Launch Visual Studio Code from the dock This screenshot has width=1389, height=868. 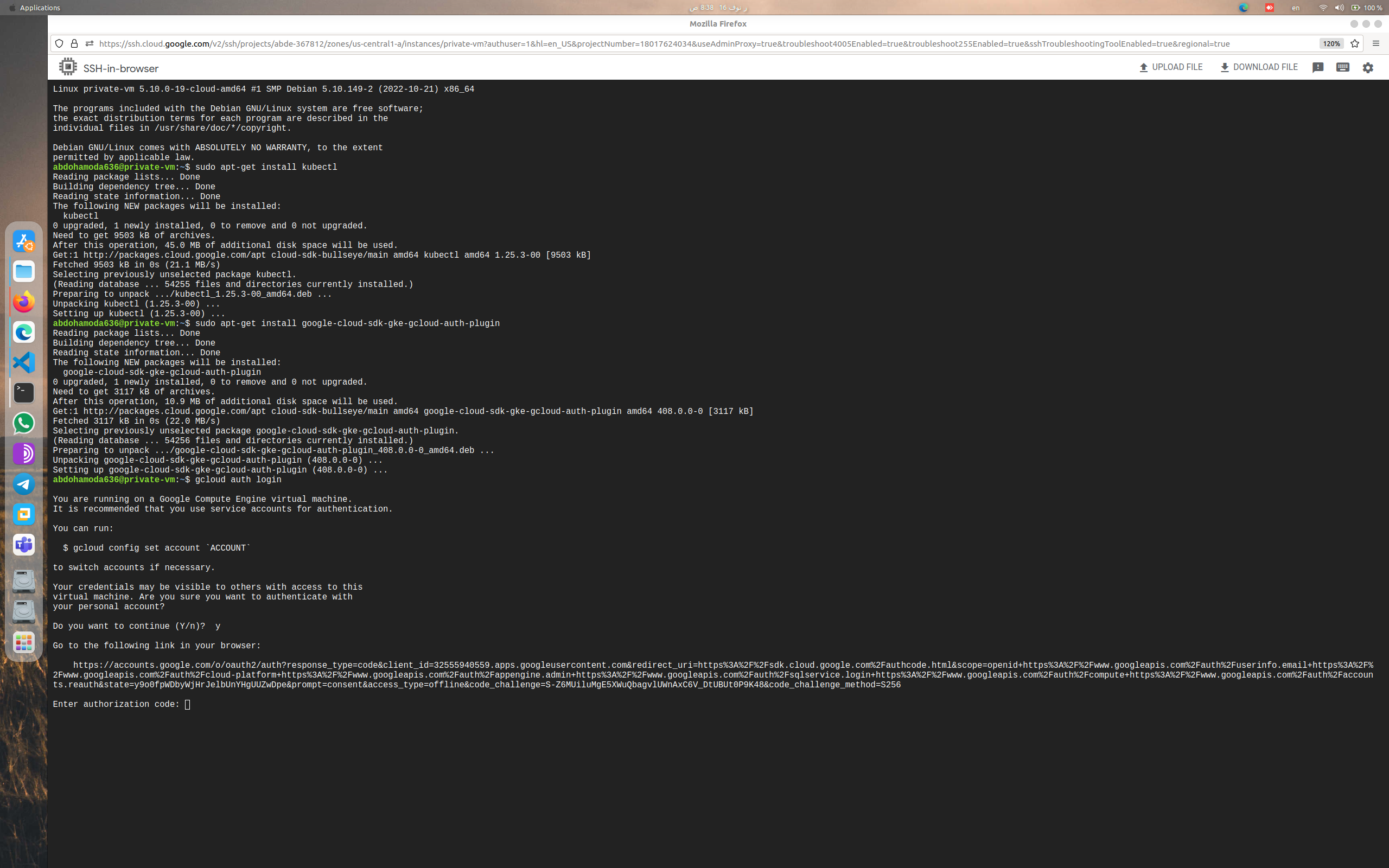[x=23, y=363]
